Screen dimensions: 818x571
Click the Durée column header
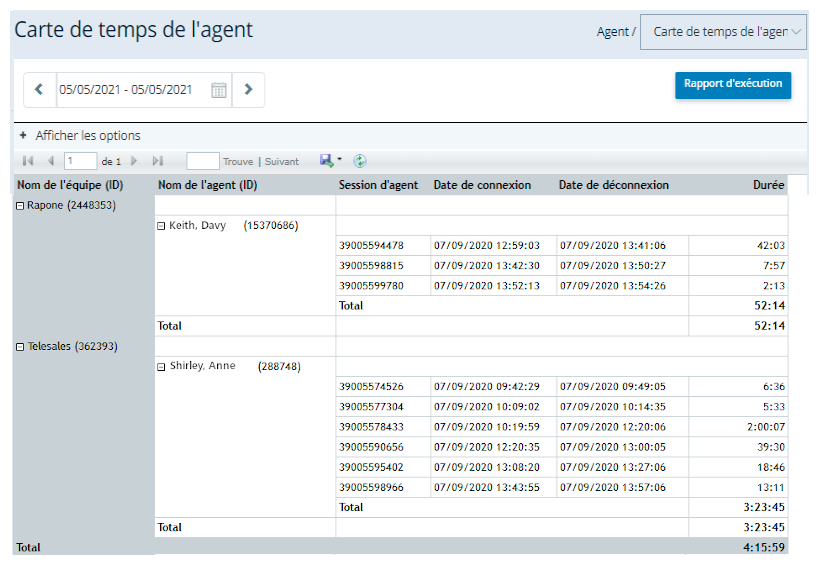point(768,185)
